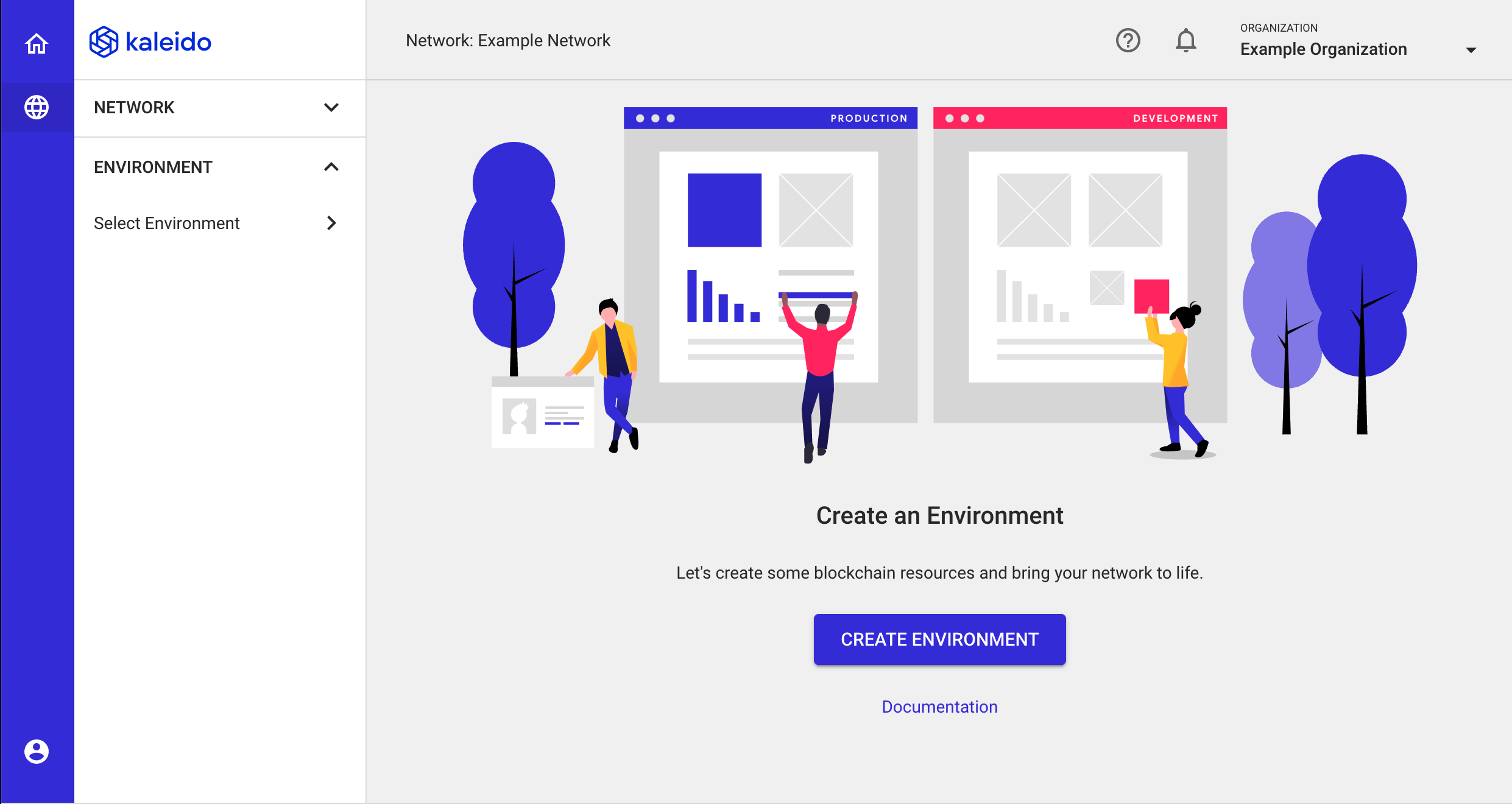
Task: Click the user profile icon at bottom
Action: 37,751
